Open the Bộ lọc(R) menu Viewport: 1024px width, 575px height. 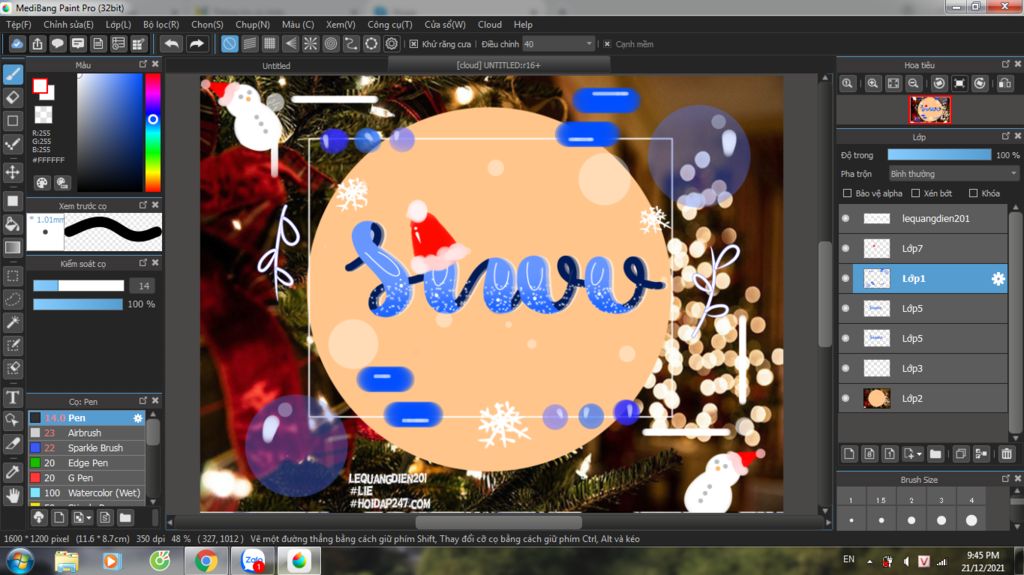[x=161, y=24]
